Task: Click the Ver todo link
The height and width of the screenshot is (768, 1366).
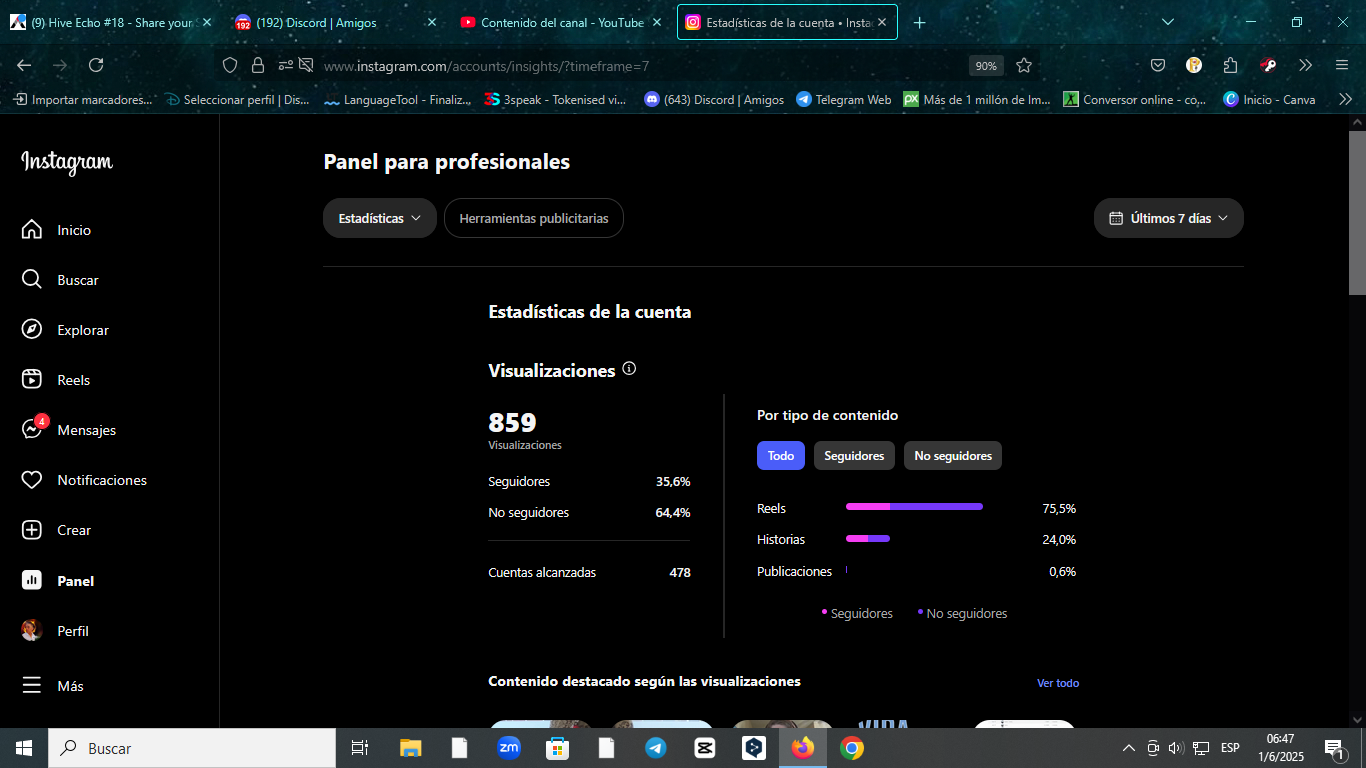Action: [1058, 683]
